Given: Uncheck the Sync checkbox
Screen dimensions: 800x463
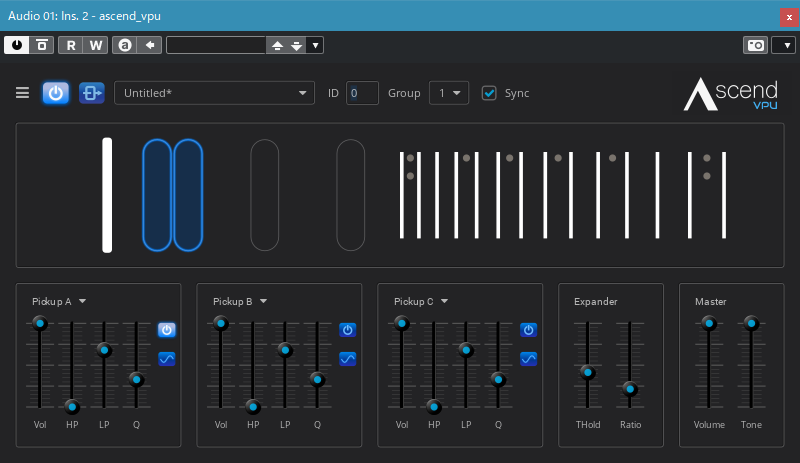Looking at the screenshot, I should (x=489, y=93).
